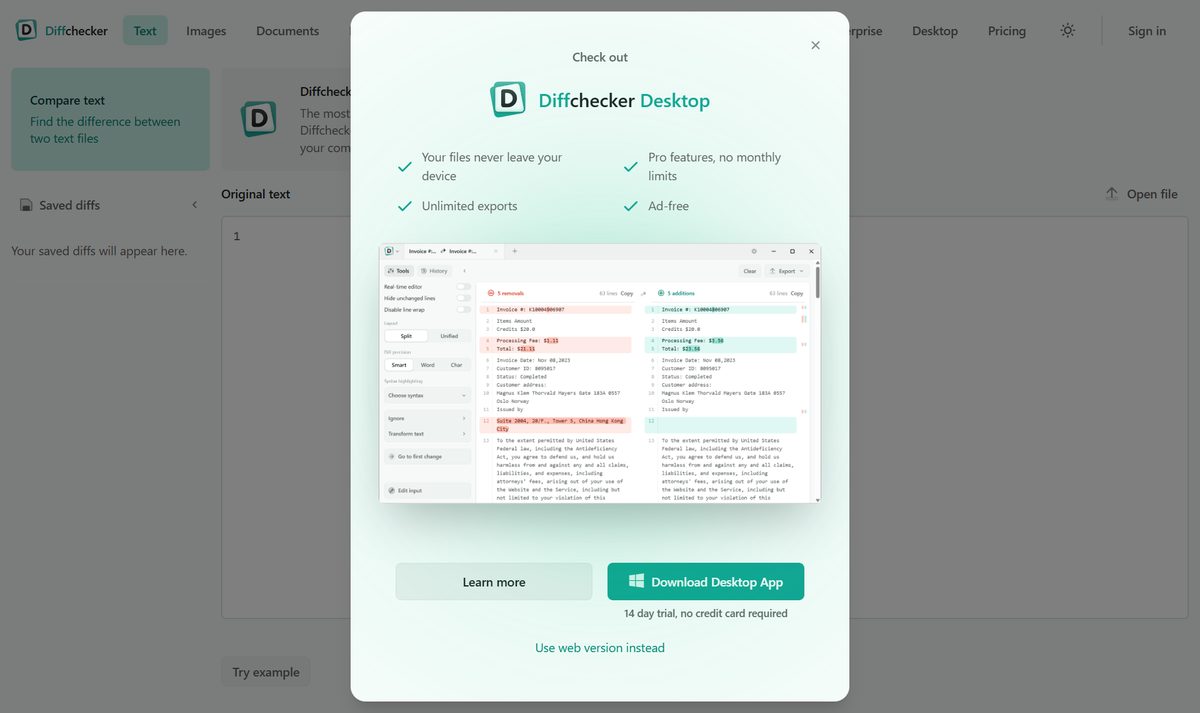Click 'Unlimited exports' feature text
This screenshot has height=713, width=1200.
click(470, 206)
